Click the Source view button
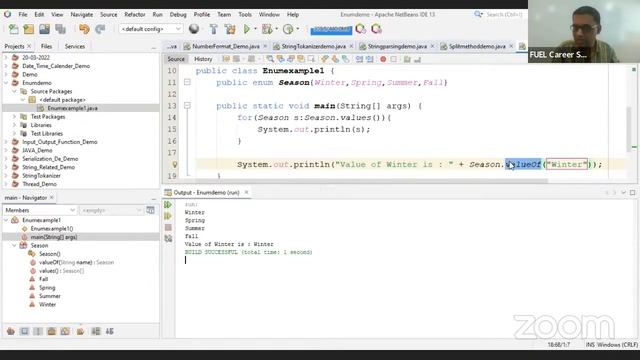 coord(176,59)
